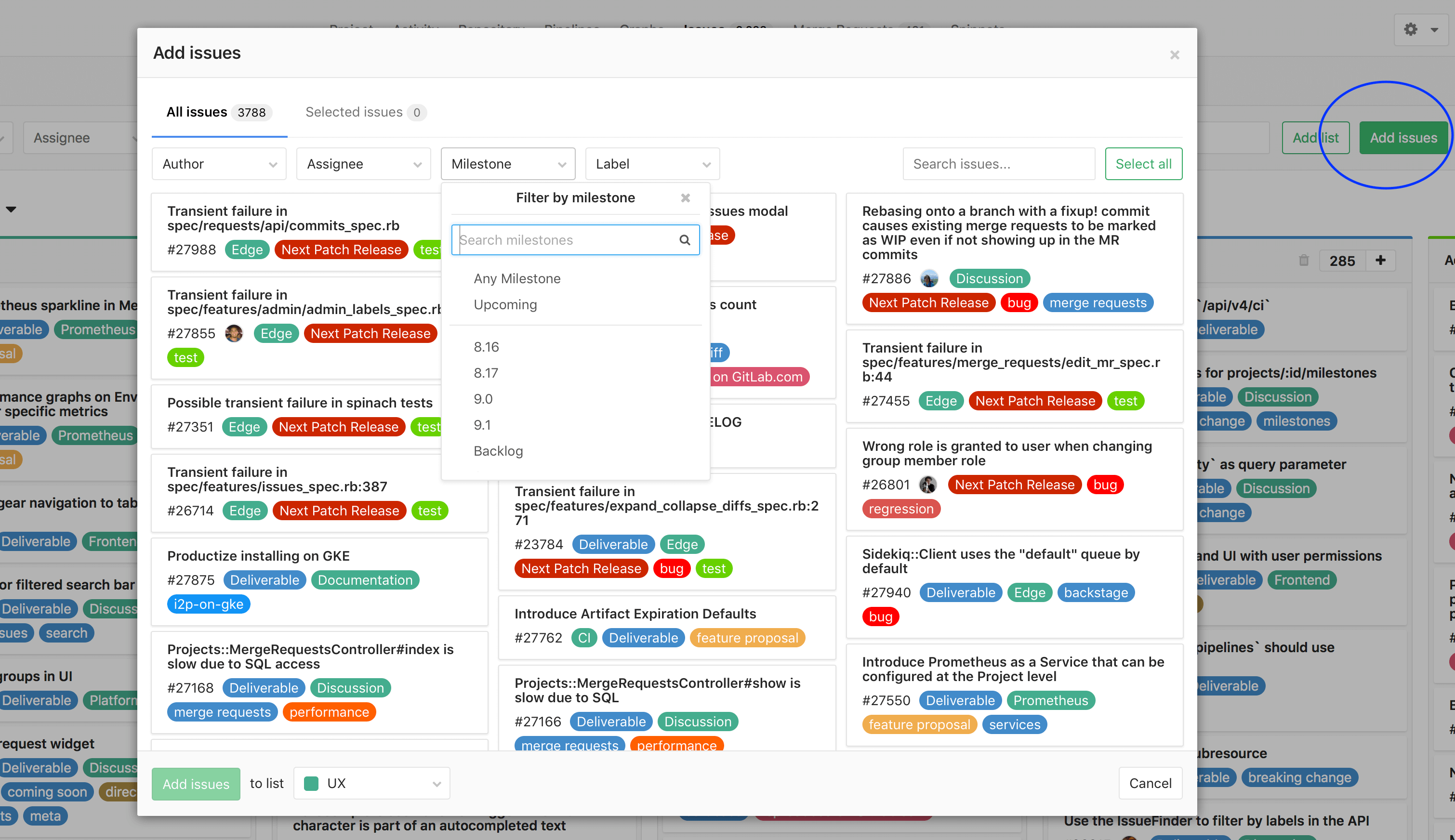
Task: Click the Cancel button
Action: point(1150,783)
